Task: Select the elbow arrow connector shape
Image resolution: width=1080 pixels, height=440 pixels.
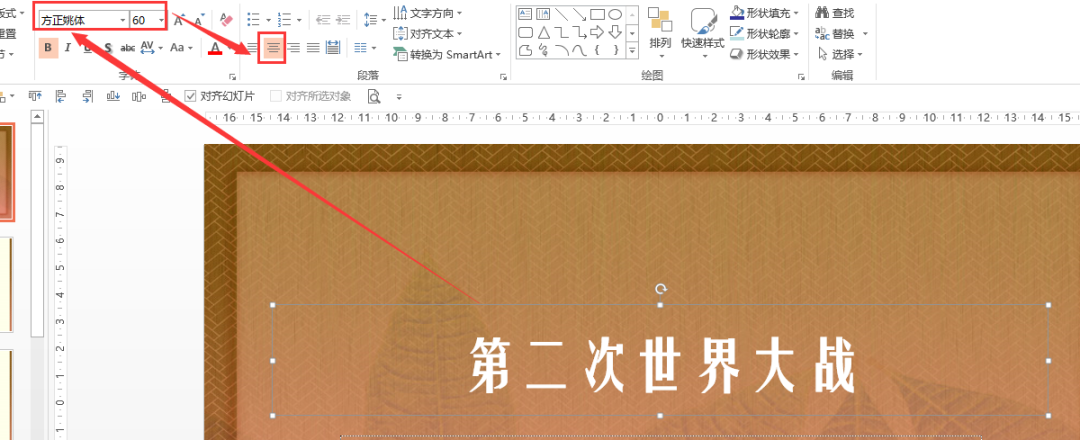Action: pyautogui.click(x=579, y=32)
